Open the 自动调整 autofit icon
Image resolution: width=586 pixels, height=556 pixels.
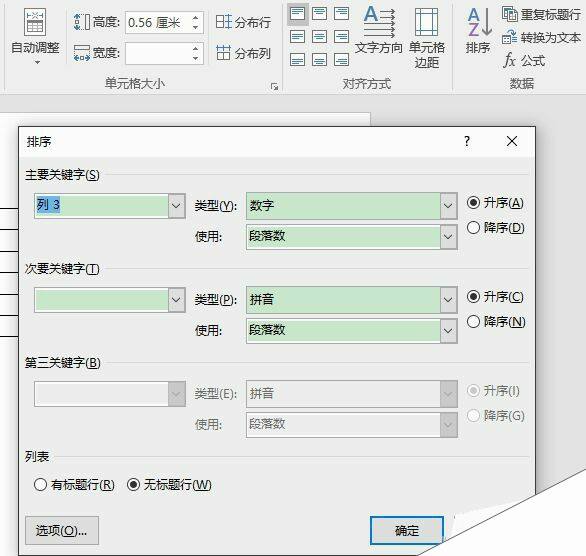tap(35, 35)
